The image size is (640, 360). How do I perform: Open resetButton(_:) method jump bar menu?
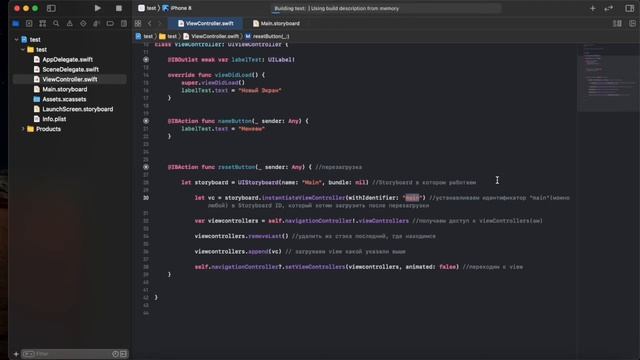pyautogui.click(x=267, y=36)
